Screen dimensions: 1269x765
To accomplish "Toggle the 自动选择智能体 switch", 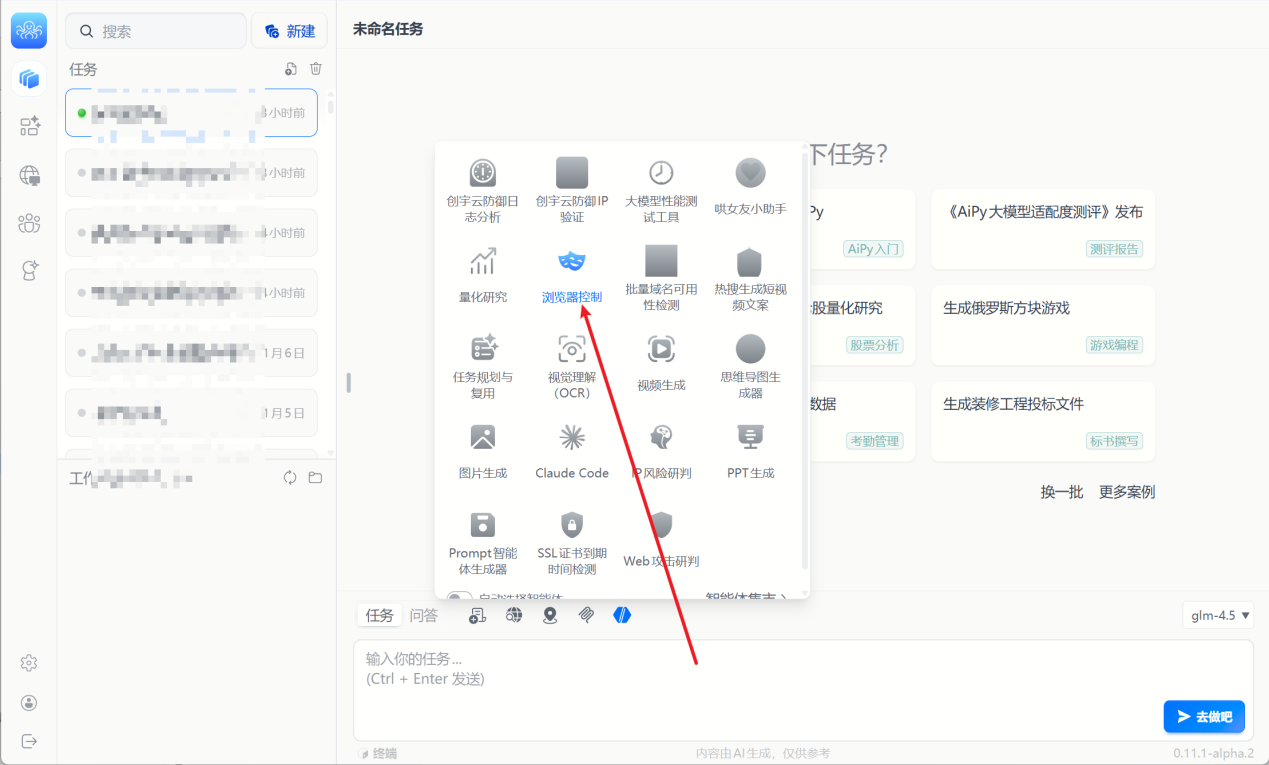I will pyautogui.click(x=460, y=598).
